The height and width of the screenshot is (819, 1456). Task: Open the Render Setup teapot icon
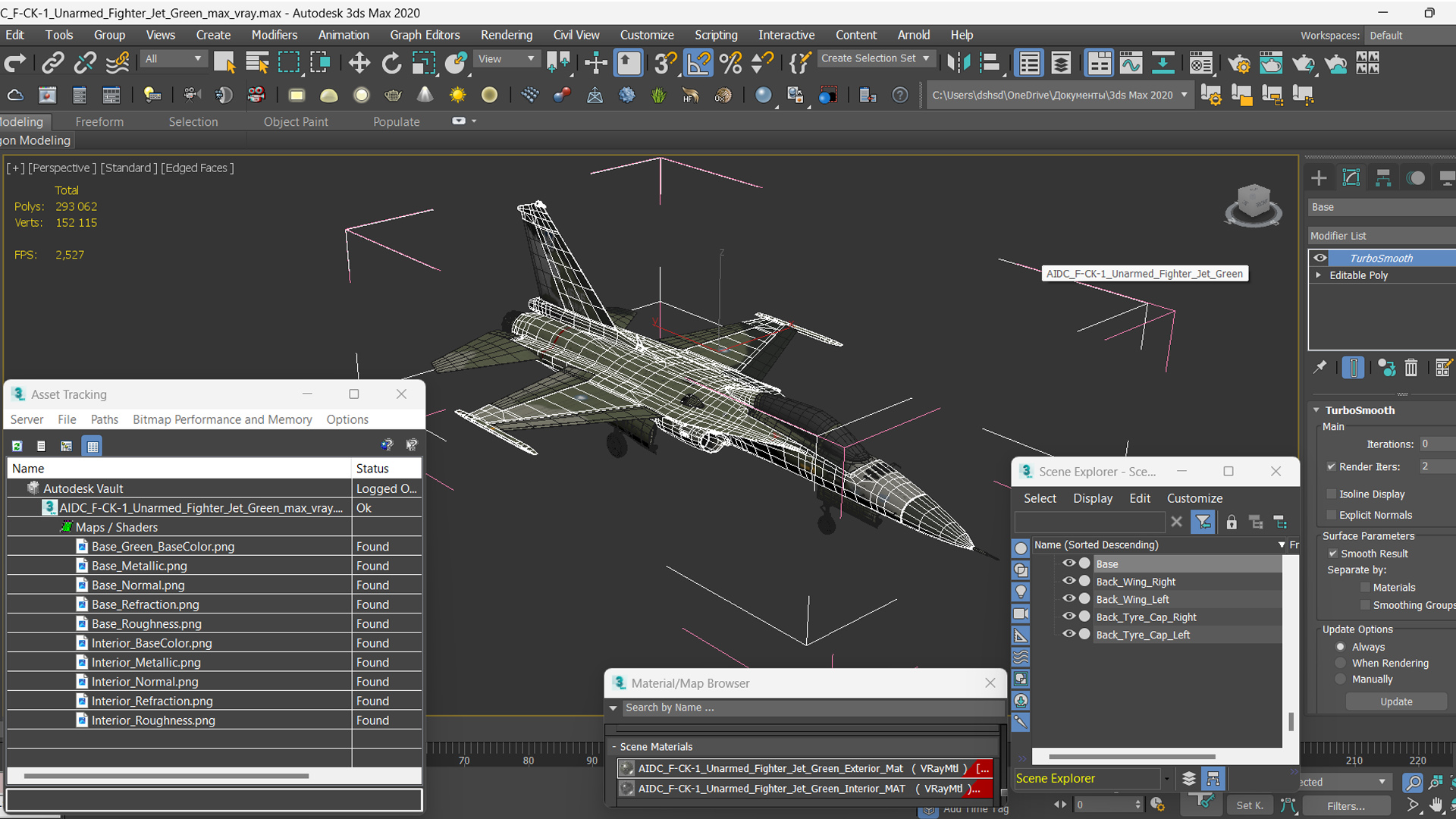(x=1239, y=63)
